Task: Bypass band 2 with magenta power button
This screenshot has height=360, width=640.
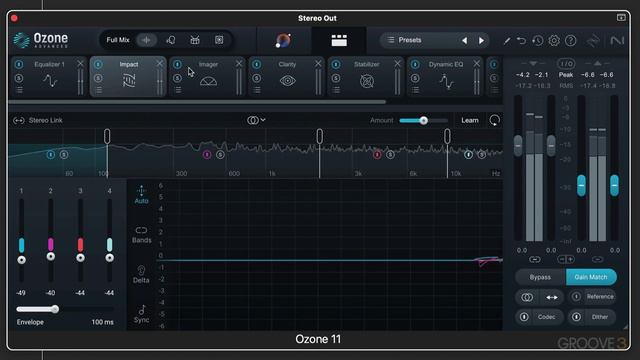Action: click(207, 154)
